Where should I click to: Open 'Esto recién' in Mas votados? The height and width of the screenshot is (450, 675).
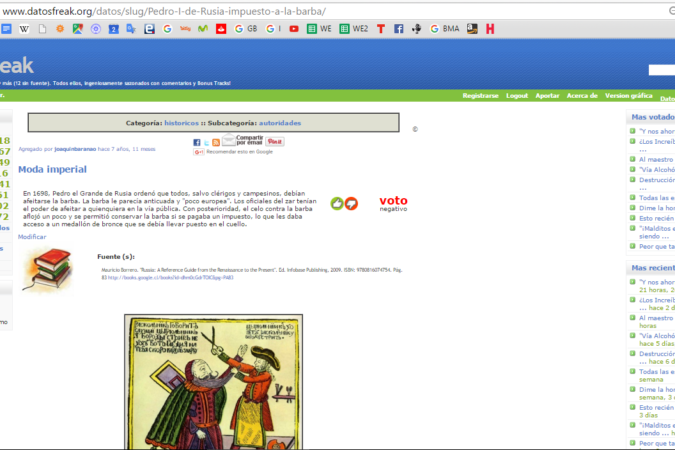(657, 218)
